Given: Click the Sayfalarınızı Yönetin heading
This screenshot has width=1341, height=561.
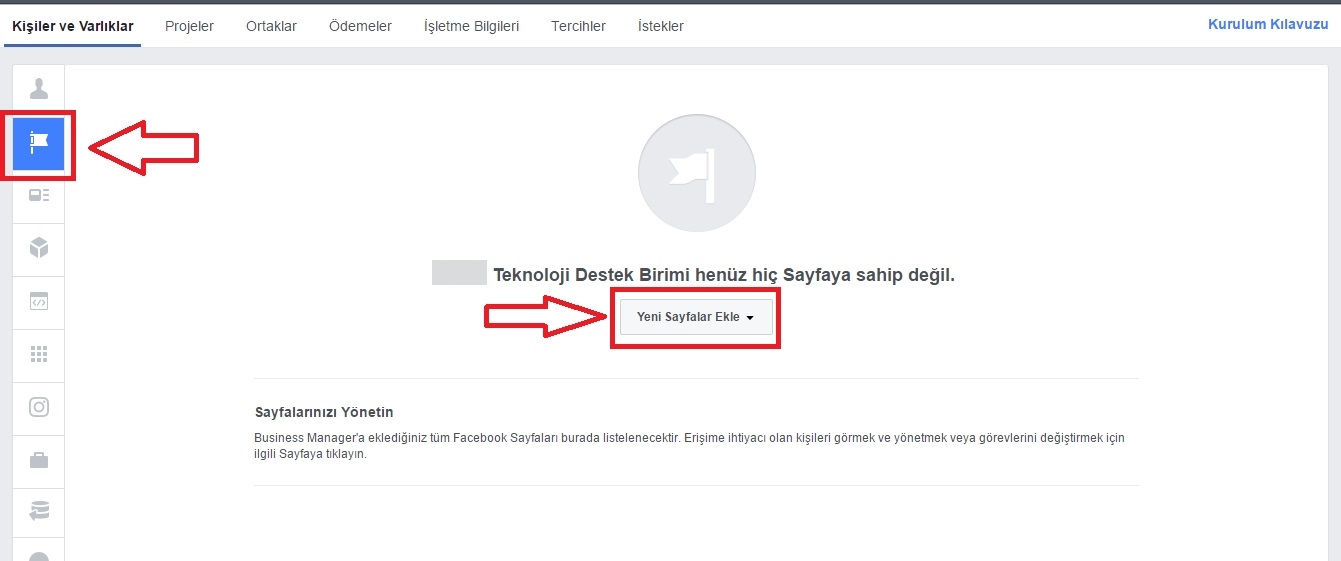Looking at the screenshot, I should (324, 412).
